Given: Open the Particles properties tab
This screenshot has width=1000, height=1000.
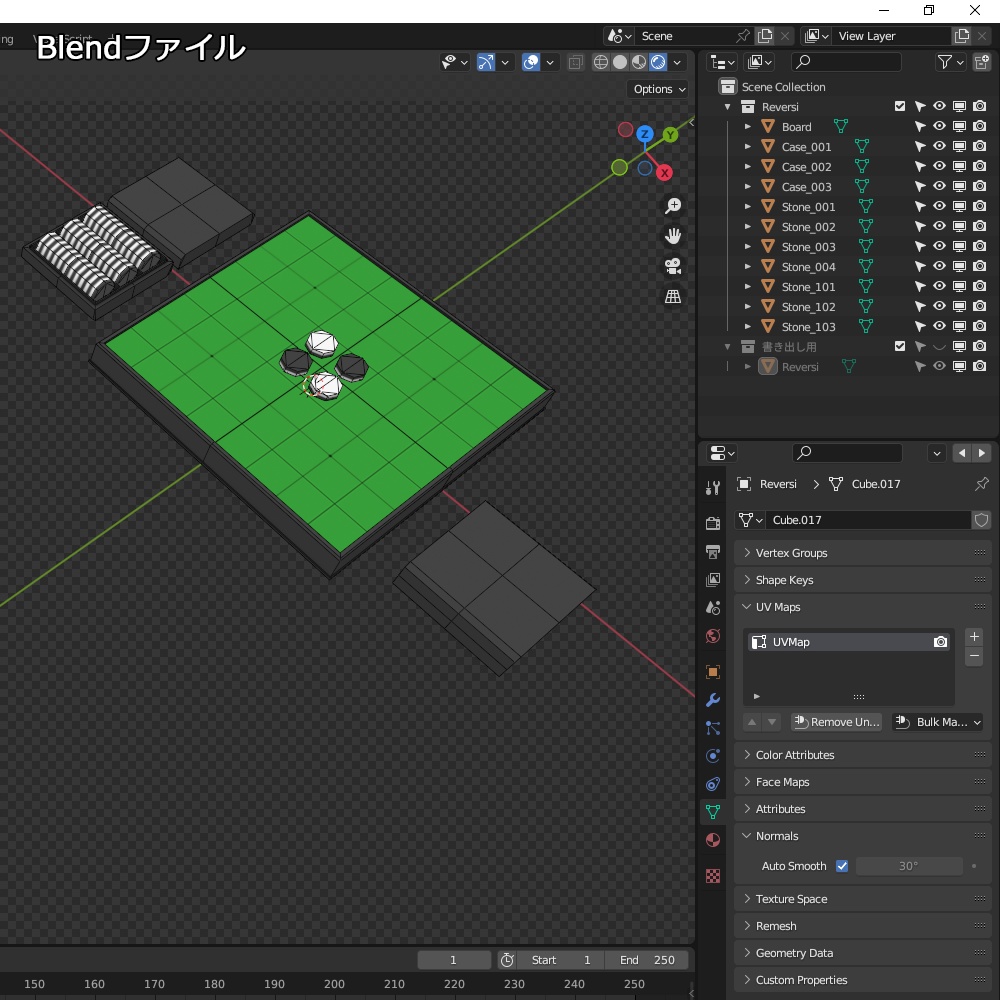Looking at the screenshot, I should (x=712, y=728).
